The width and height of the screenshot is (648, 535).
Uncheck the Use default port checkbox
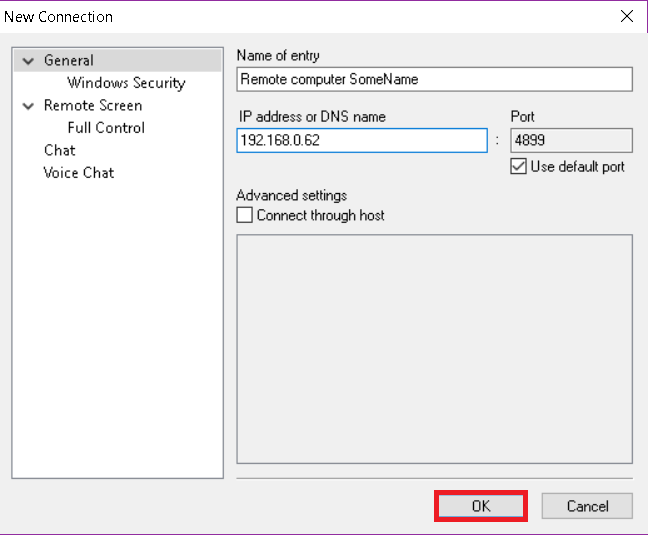click(x=518, y=166)
